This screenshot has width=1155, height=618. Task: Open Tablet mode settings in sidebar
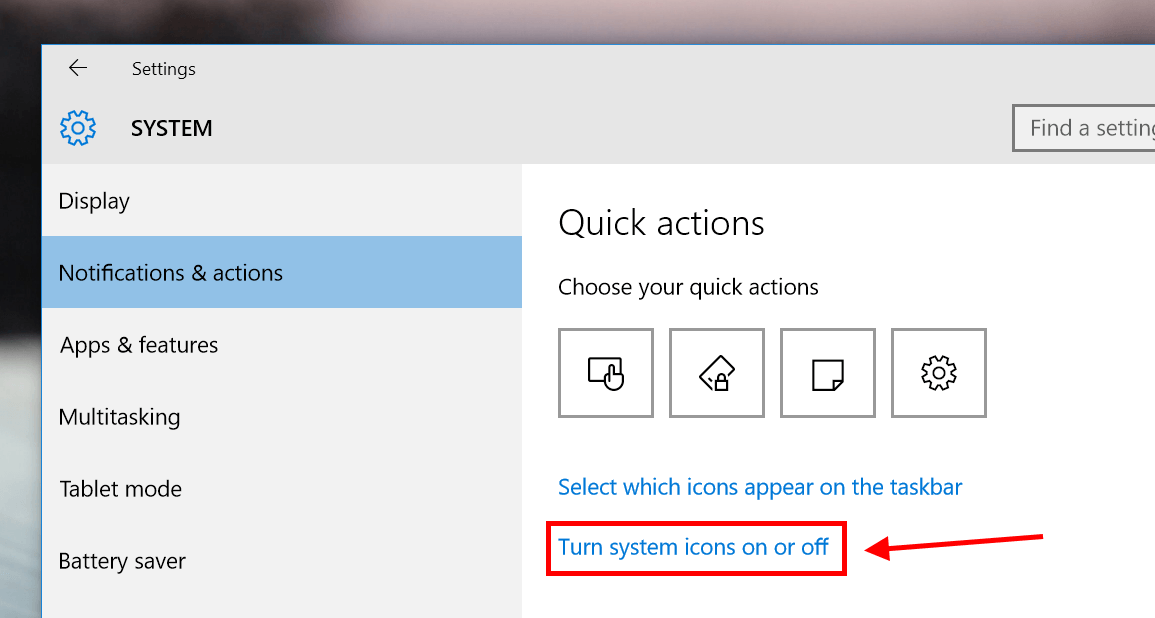tap(282, 489)
